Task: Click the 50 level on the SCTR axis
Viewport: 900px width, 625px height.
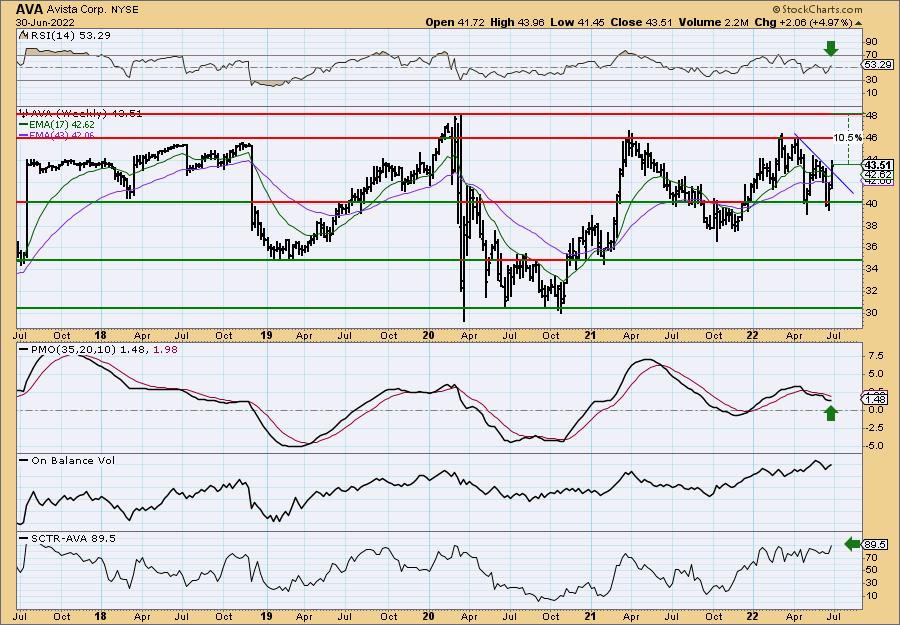Action: (x=871, y=570)
